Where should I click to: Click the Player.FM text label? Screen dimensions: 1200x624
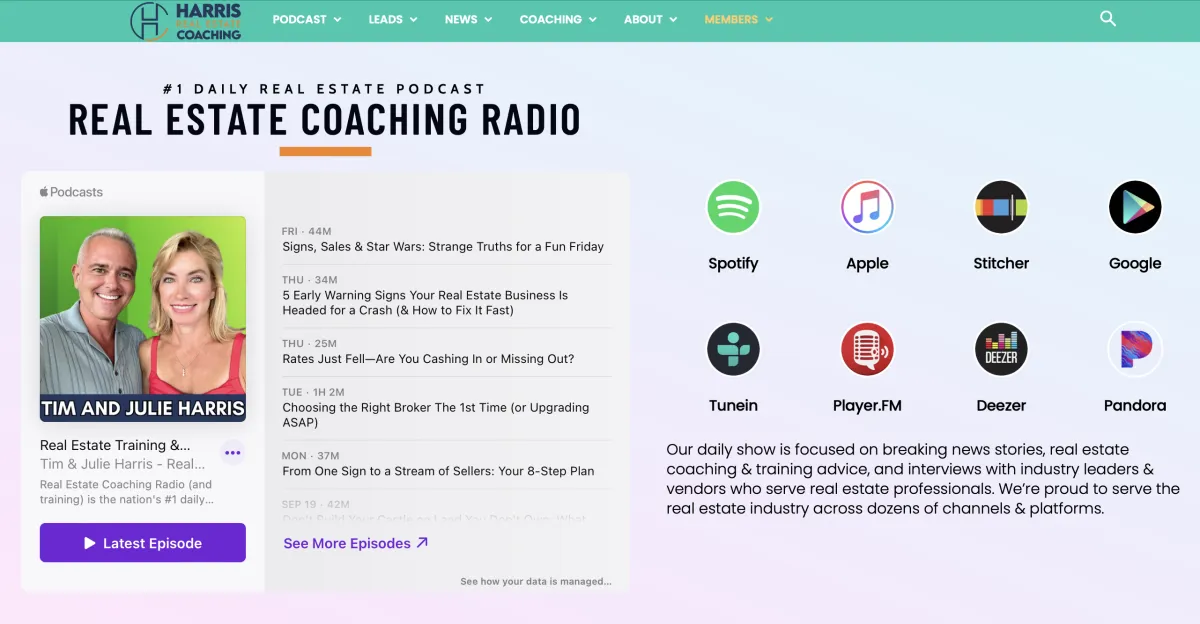point(867,405)
